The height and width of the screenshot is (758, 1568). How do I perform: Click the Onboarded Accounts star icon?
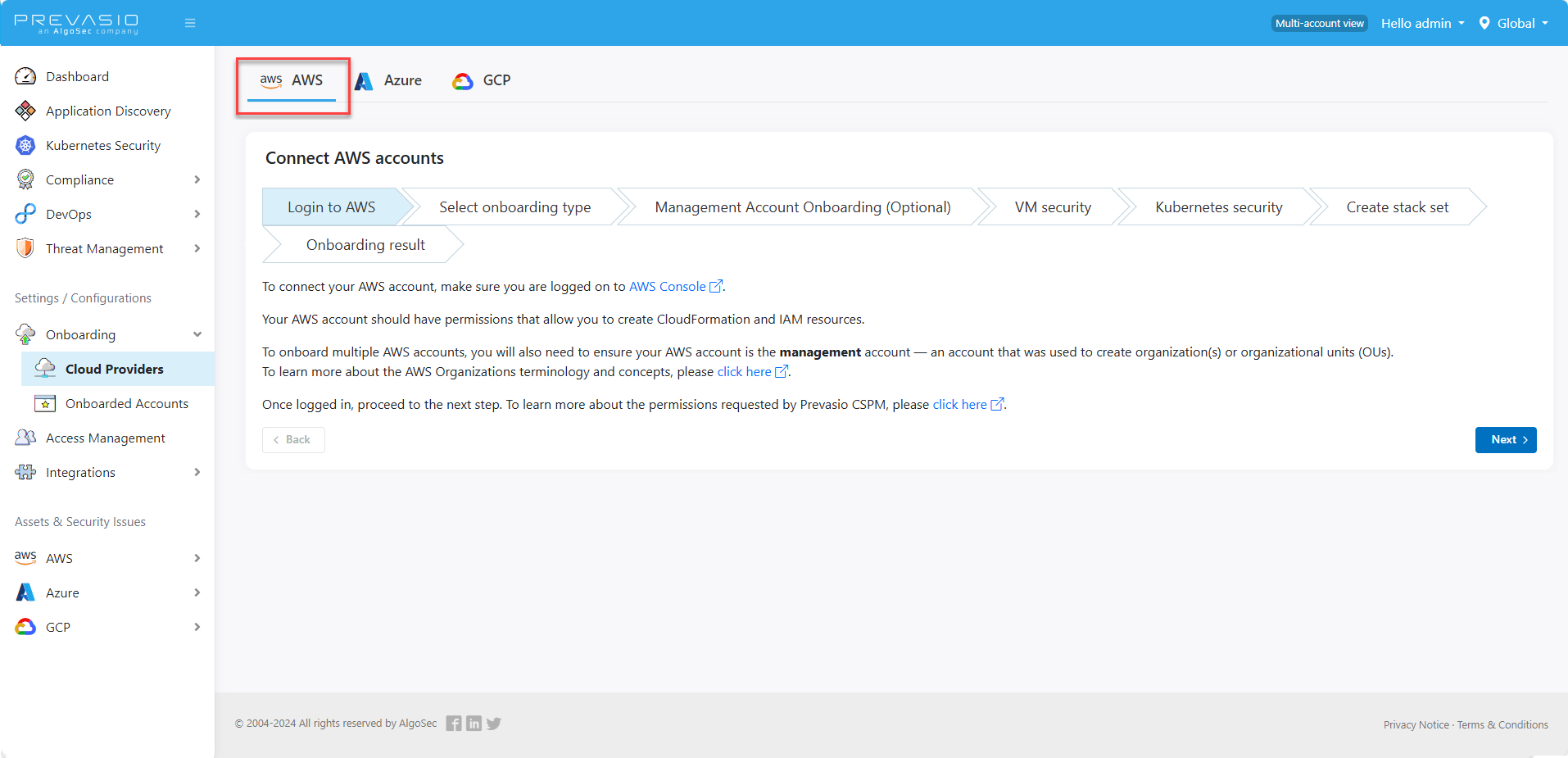click(x=45, y=403)
